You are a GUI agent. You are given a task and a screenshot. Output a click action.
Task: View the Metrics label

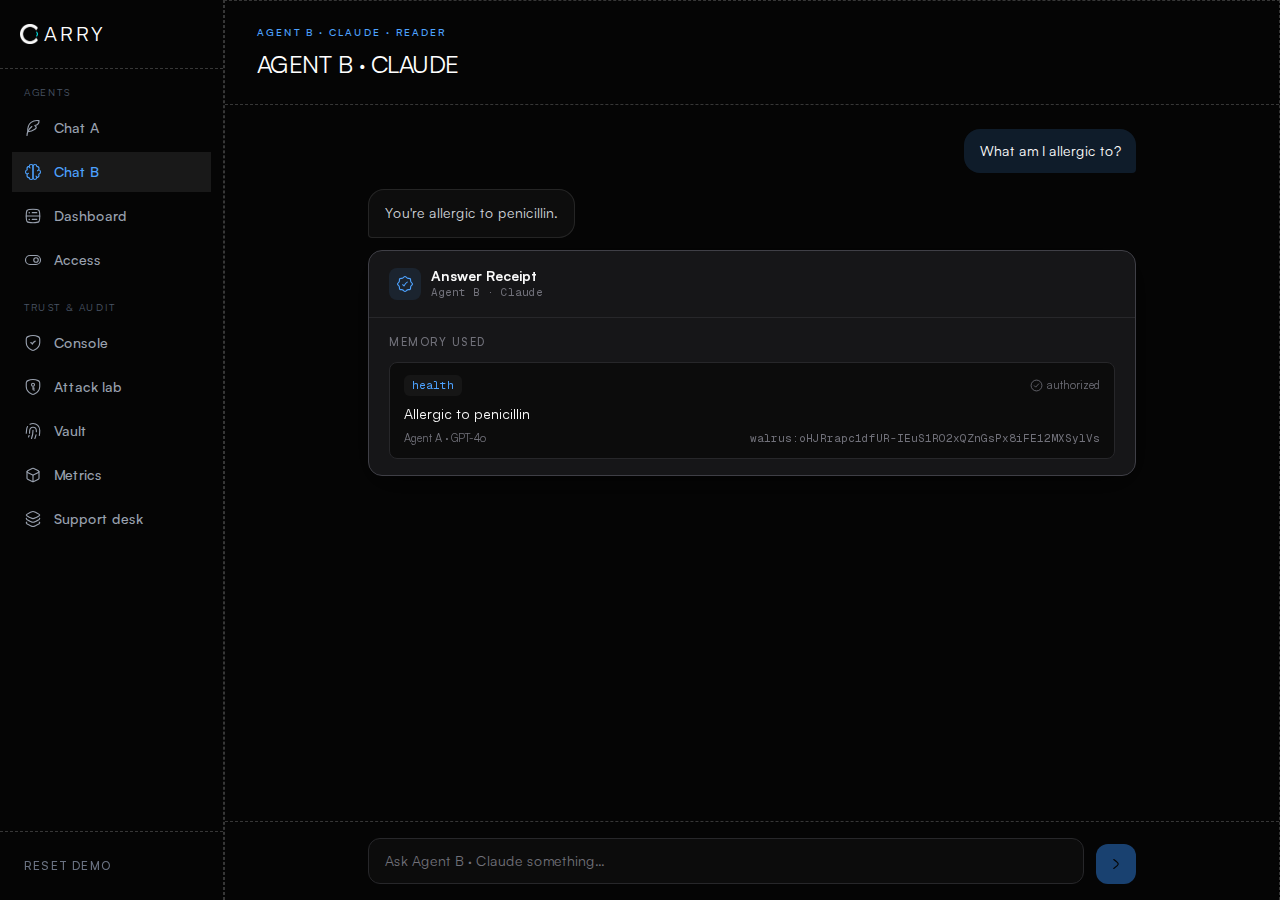pyautogui.click(x=78, y=475)
